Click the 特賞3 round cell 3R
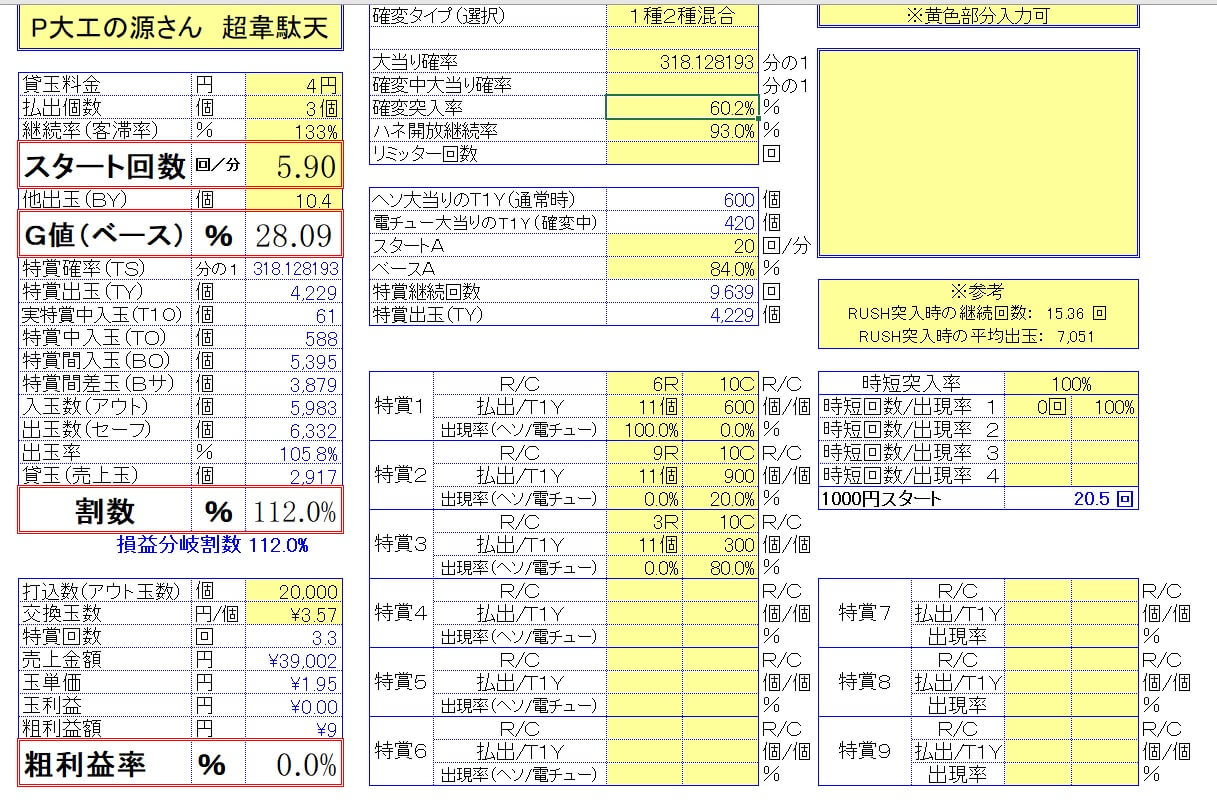Image resolution: width=1217 pixels, height=801 pixels. pos(645,521)
